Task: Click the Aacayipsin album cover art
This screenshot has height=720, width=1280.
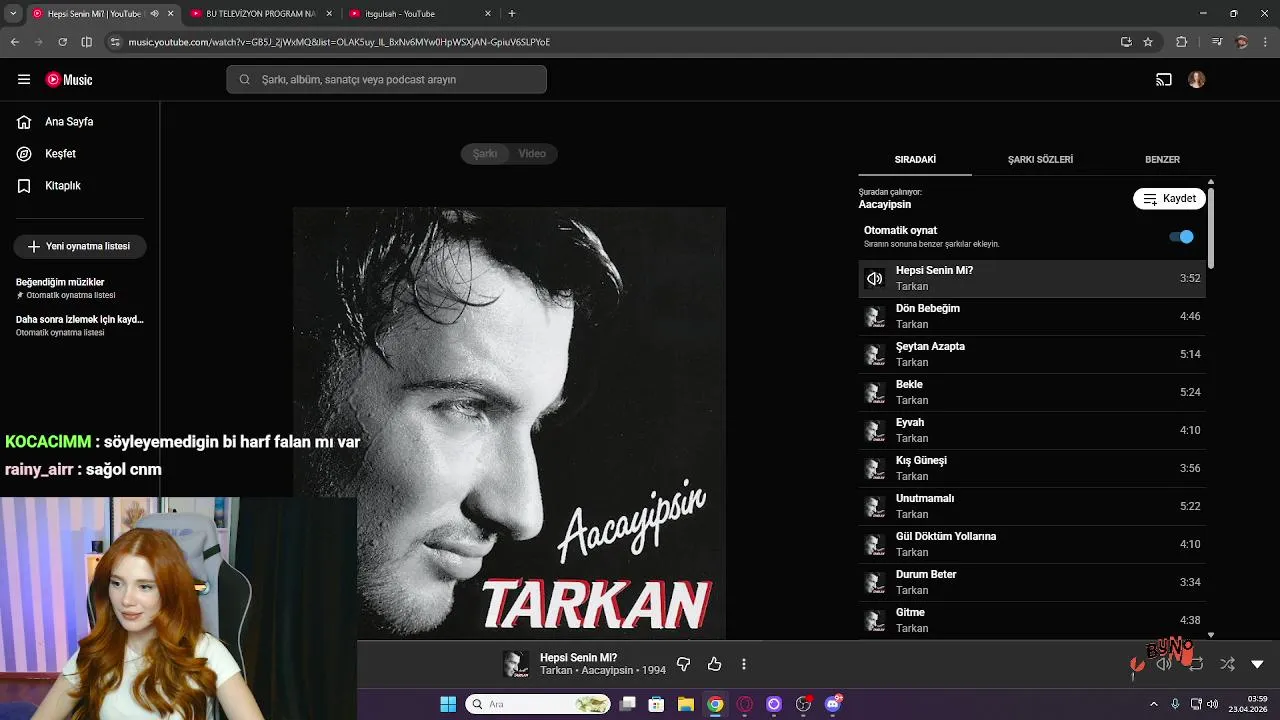Action: [509, 423]
